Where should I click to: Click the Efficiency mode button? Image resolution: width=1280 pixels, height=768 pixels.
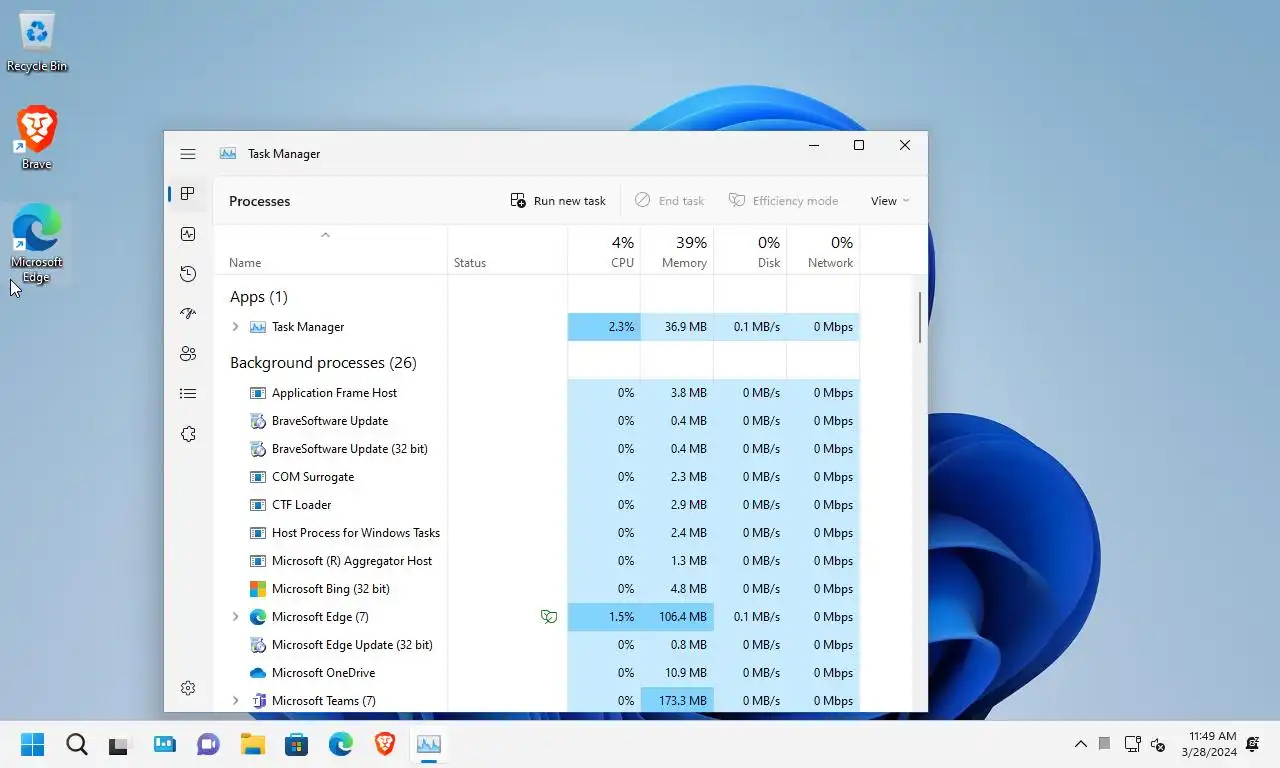click(784, 201)
